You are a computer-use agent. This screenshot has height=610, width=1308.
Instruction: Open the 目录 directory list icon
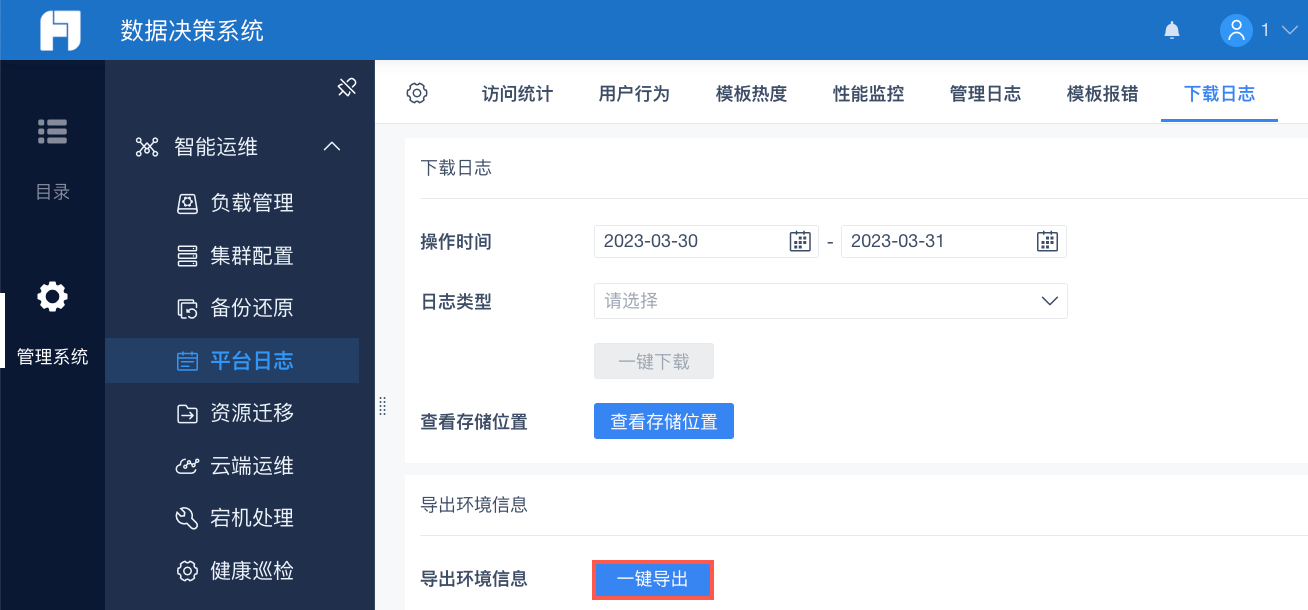52,130
